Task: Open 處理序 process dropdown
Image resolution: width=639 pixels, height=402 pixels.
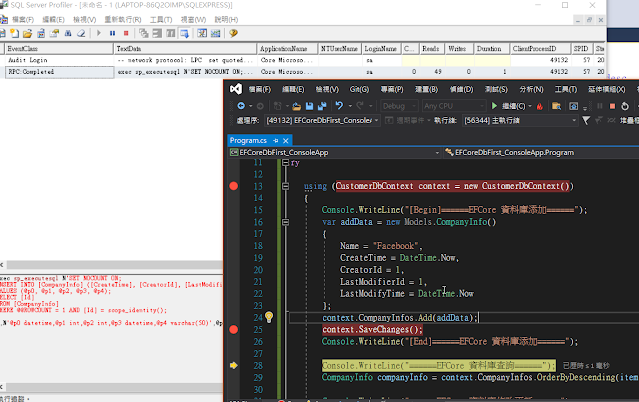Action: 322,120
